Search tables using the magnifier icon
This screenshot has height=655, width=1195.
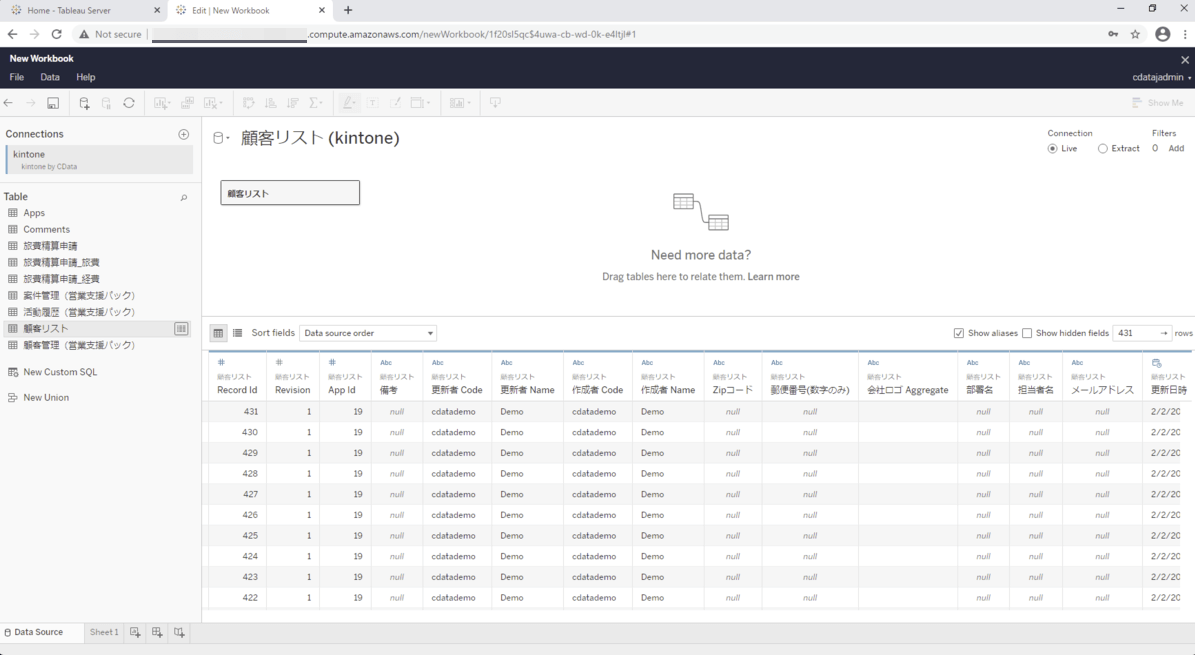[x=183, y=198]
